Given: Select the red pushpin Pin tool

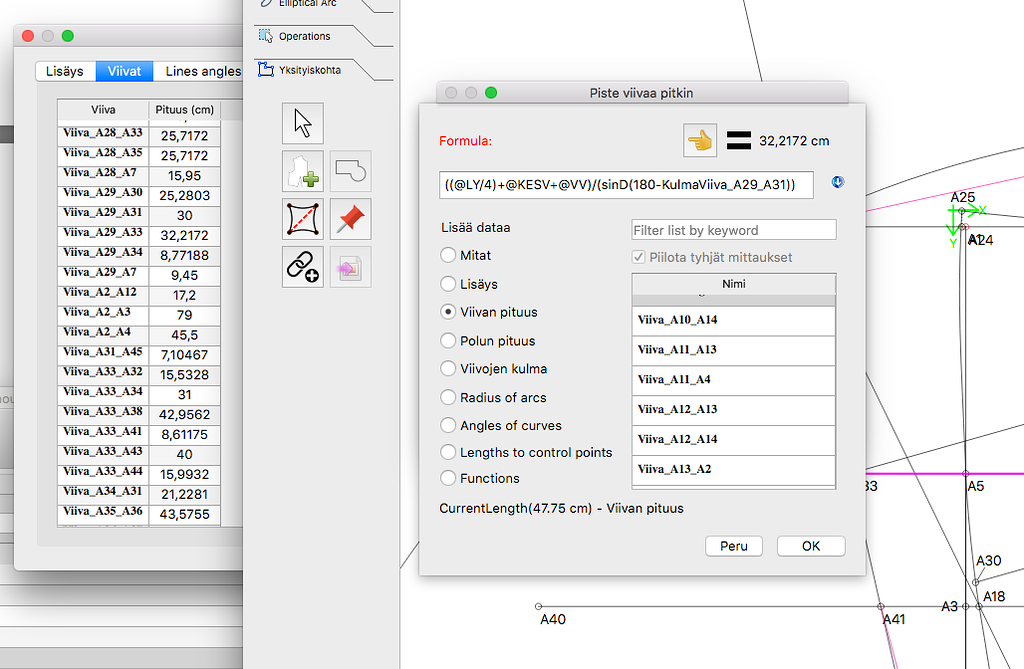Looking at the screenshot, I should [350, 219].
